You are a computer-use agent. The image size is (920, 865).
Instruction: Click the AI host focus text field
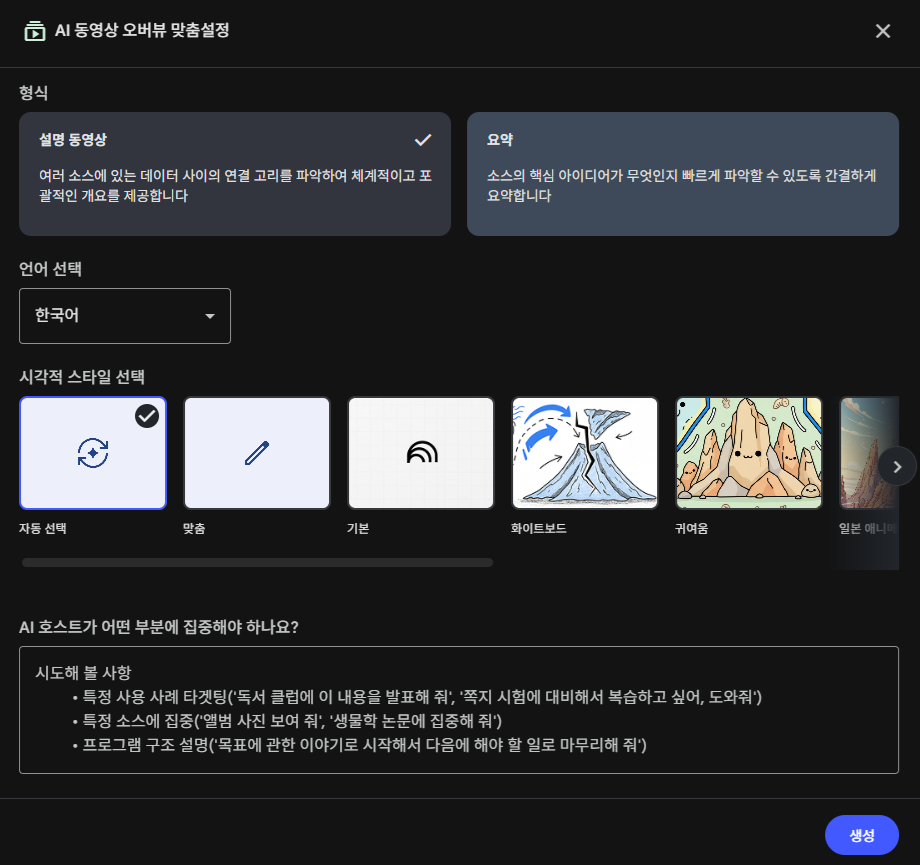pos(458,710)
